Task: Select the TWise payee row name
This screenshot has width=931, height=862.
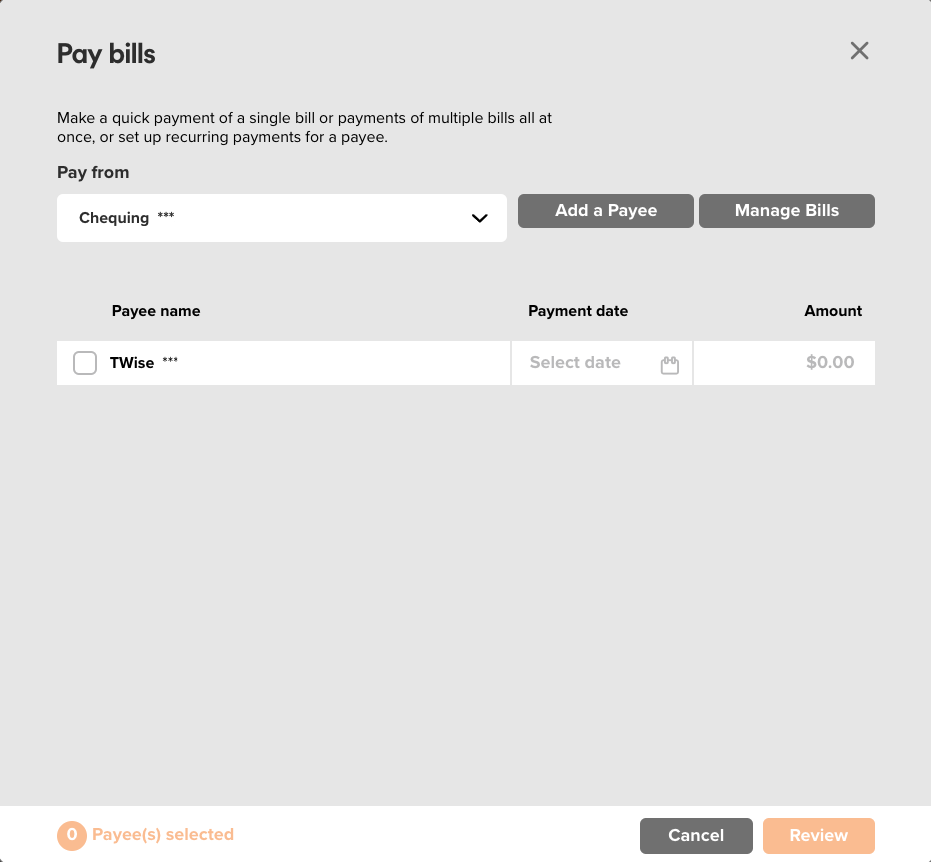Action: coord(132,363)
